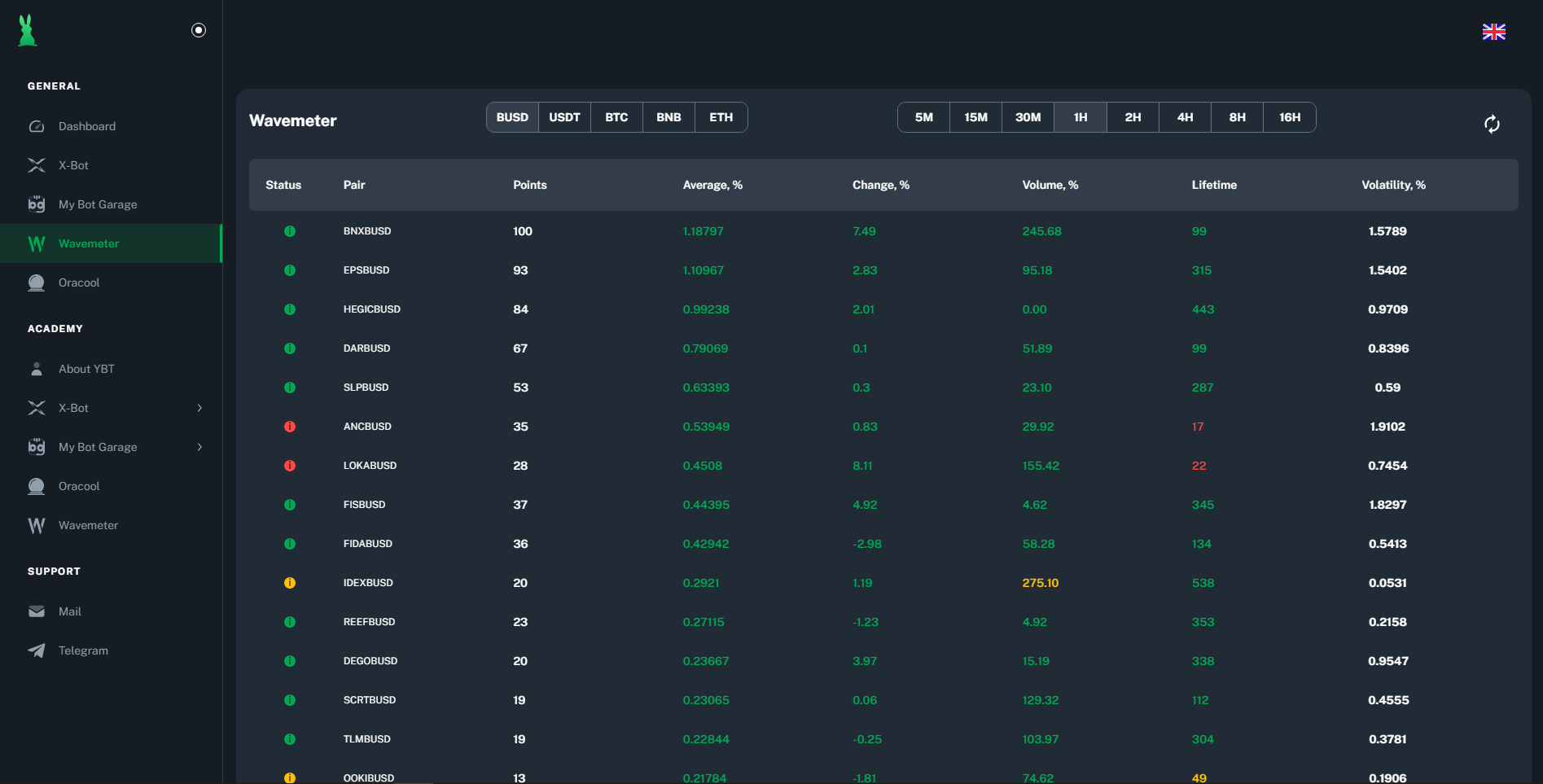This screenshot has height=784, width=1543.
Task: Click FIDABUSD status icon
Action: pyautogui.click(x=290, y=544)
